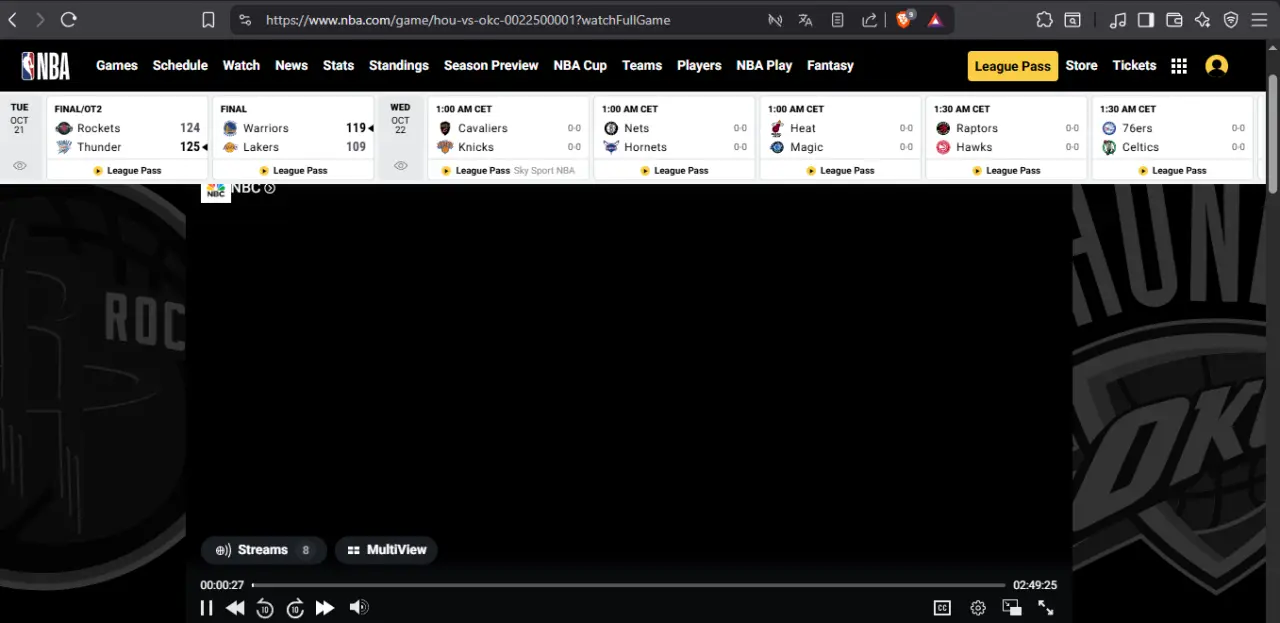This screenshot has height=623, width=1280.
Task: Go back in browser
Action: 13,20
